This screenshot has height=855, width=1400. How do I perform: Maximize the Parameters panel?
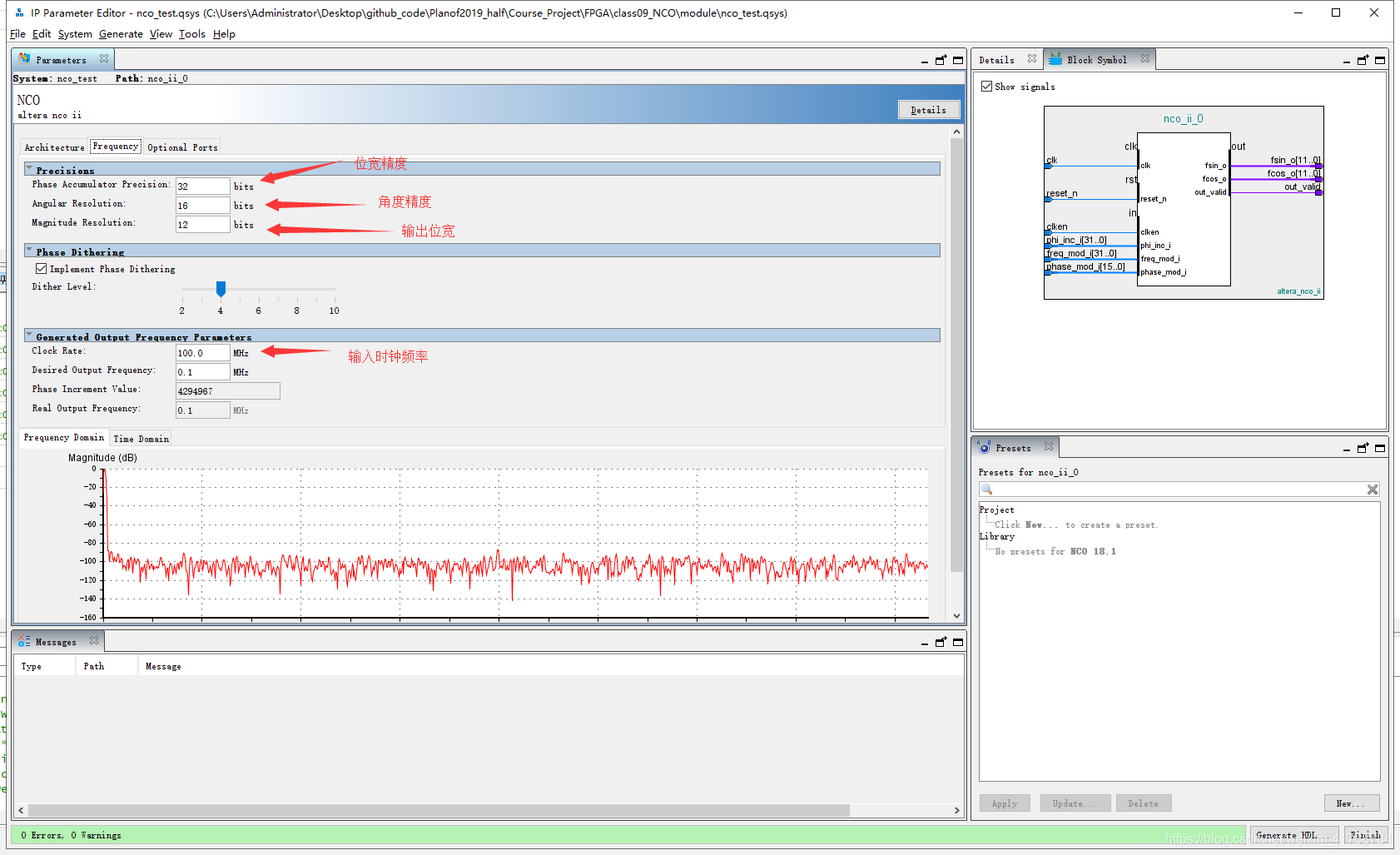[x=958, y=60]
